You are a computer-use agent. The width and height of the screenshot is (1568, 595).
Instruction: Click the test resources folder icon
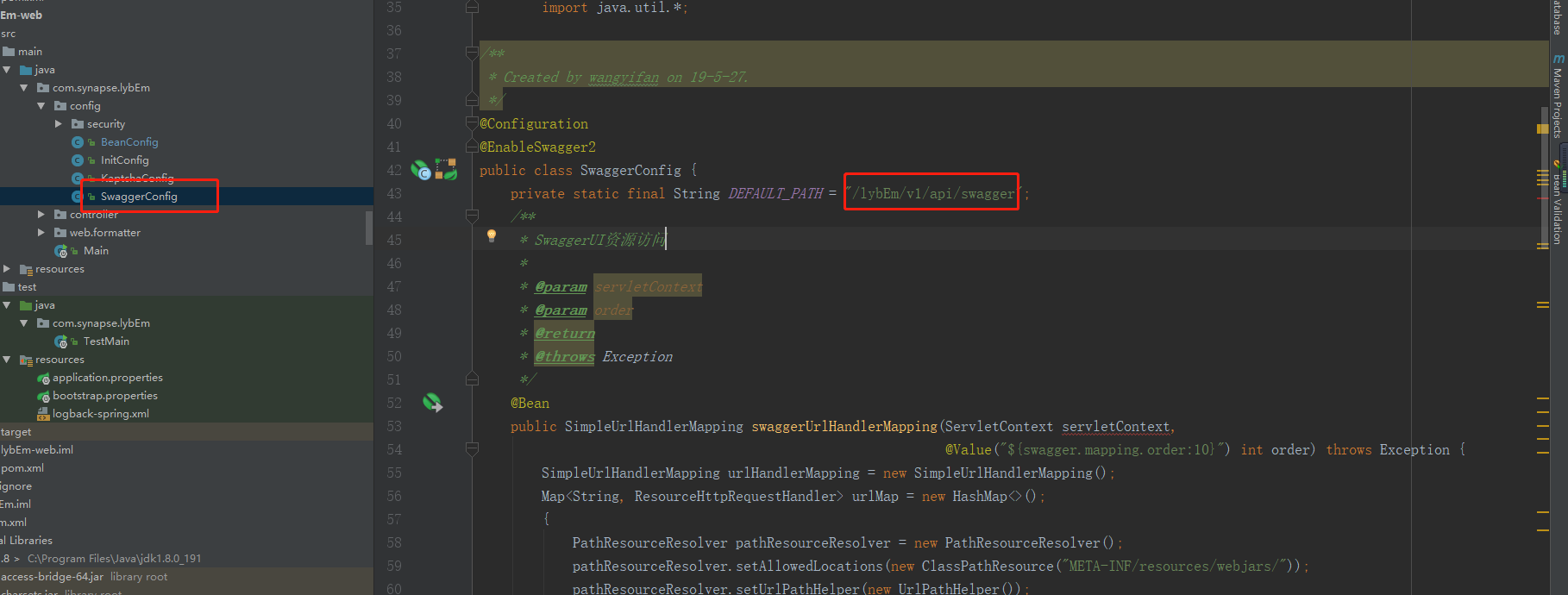tap(26, 360)
